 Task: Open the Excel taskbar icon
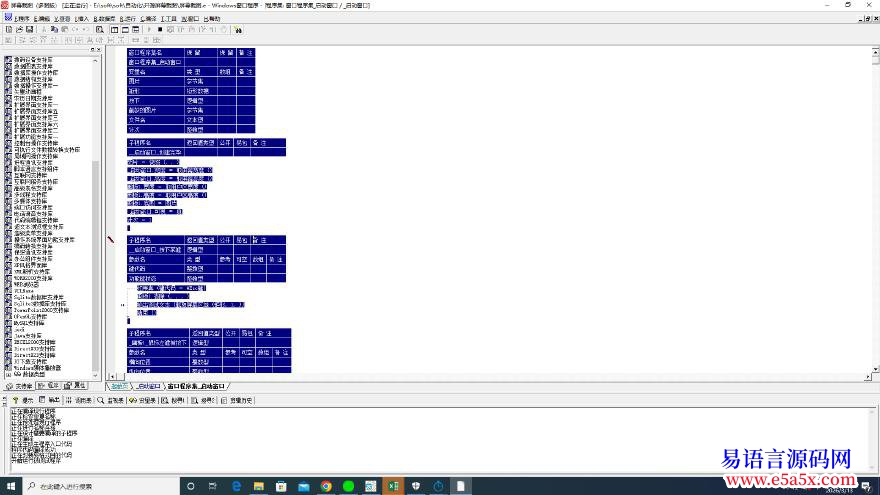point(393,486)
